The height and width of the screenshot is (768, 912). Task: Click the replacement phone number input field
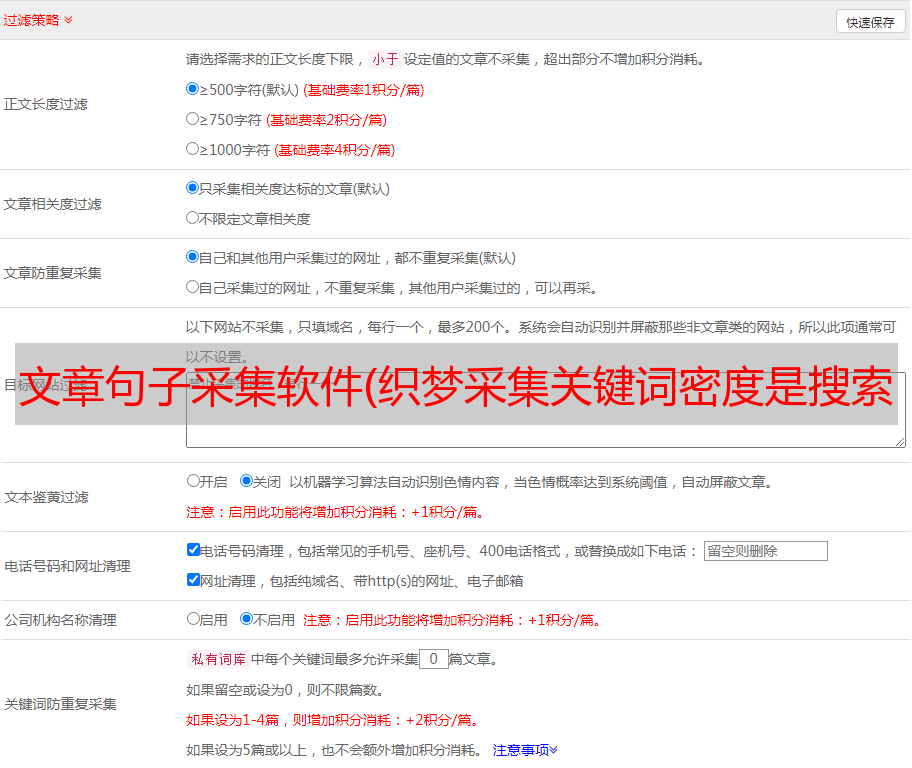[x=765, y=551]
